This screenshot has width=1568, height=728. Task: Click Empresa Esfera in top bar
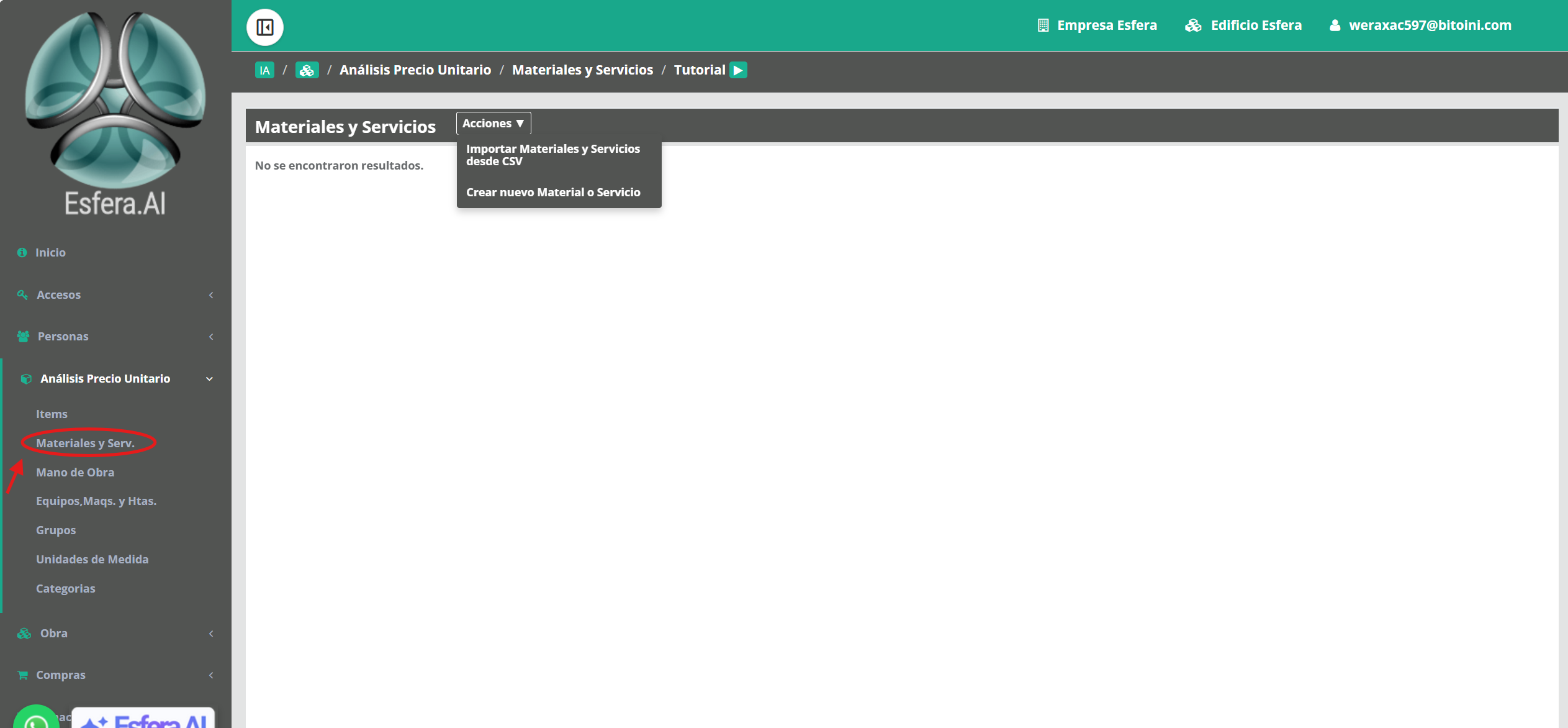(x=1107, y=25)
